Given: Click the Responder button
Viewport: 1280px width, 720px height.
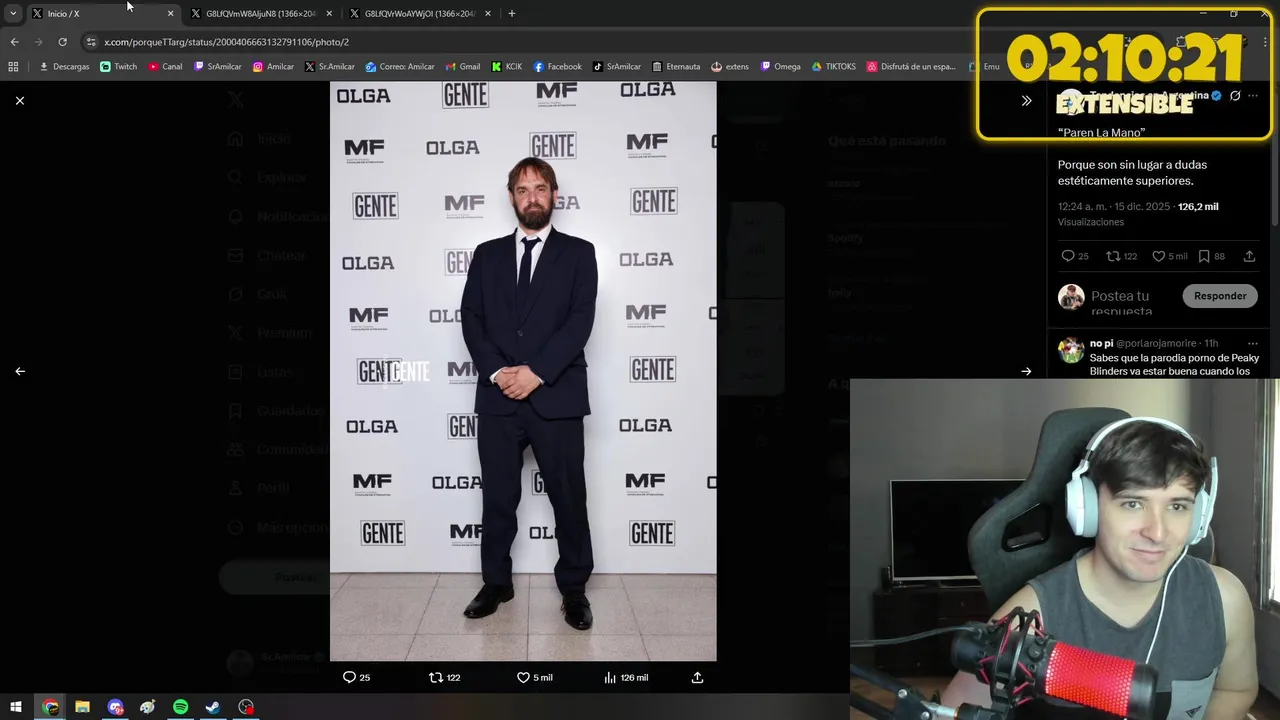Looking at the screenshot, I should coord(1220,296).
